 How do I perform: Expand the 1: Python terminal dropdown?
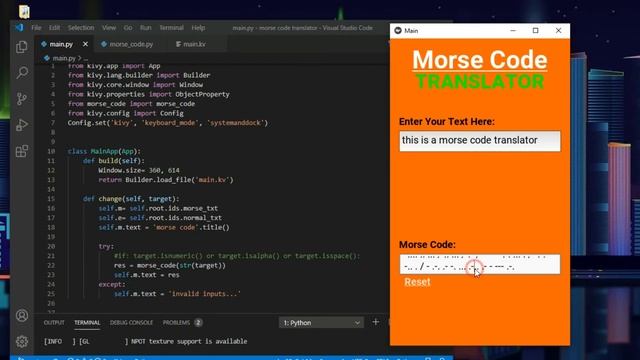(321, 322)
